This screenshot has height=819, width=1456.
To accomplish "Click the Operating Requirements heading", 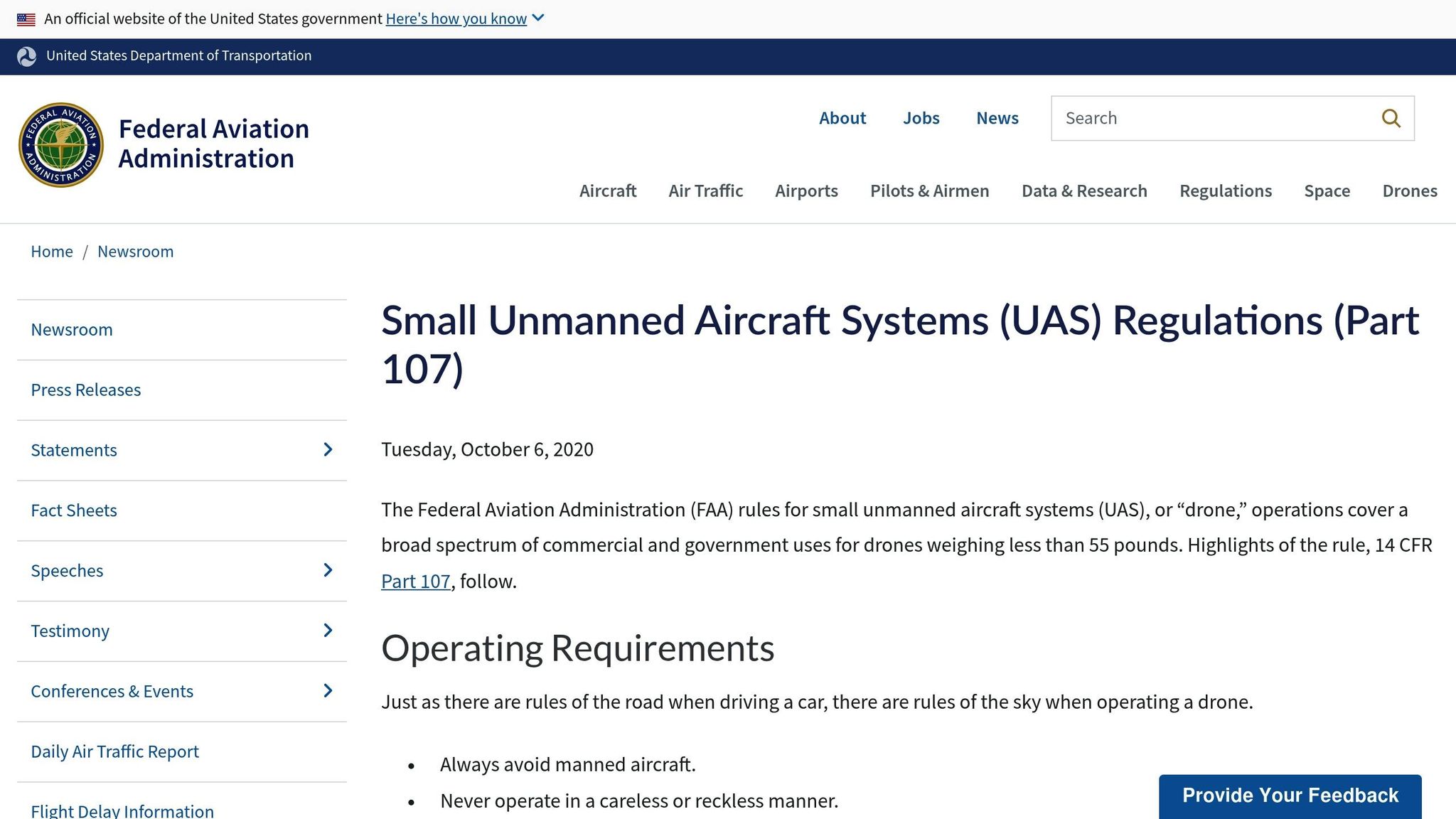I will point(577,648).
